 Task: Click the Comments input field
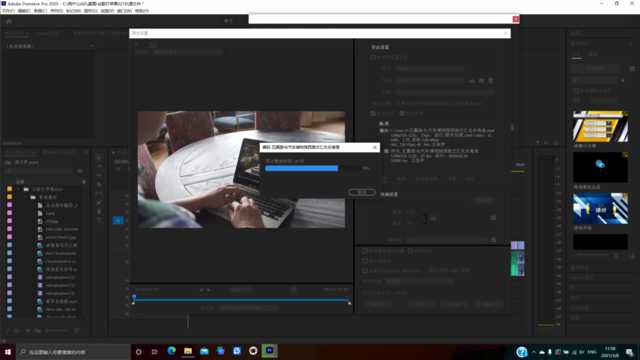[444, 93]
